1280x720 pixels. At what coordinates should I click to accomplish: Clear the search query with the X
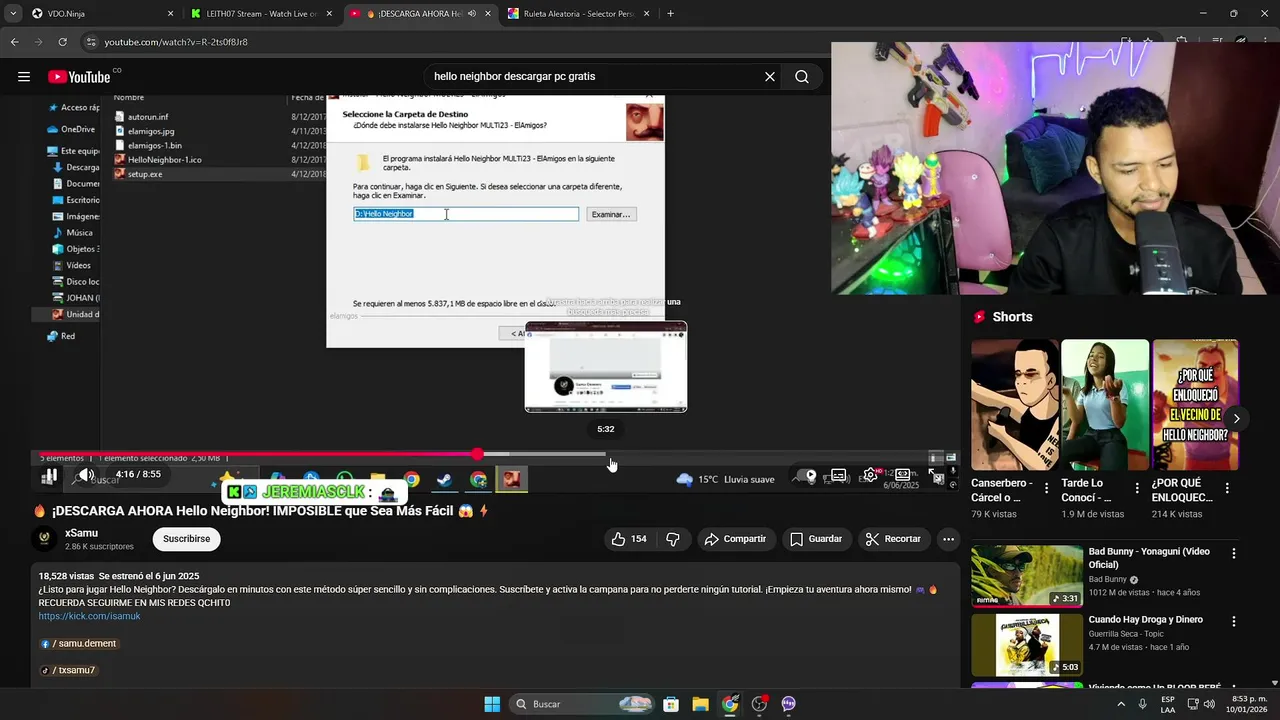(x=770, y=77)
